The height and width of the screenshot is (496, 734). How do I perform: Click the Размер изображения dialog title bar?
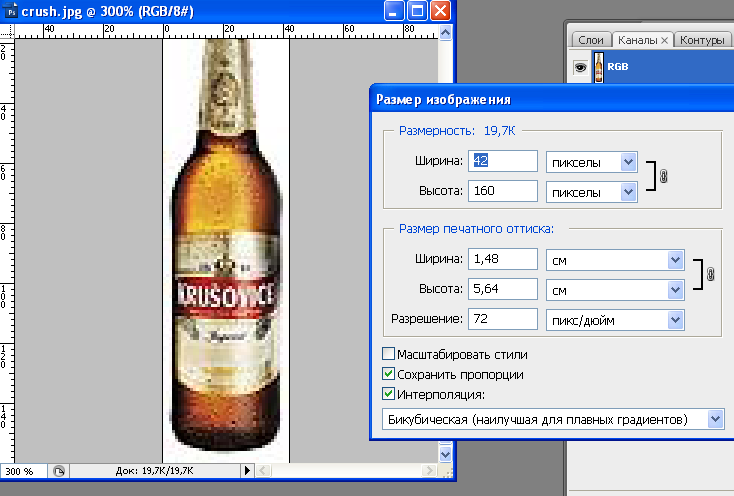click(x=552, y=99)
